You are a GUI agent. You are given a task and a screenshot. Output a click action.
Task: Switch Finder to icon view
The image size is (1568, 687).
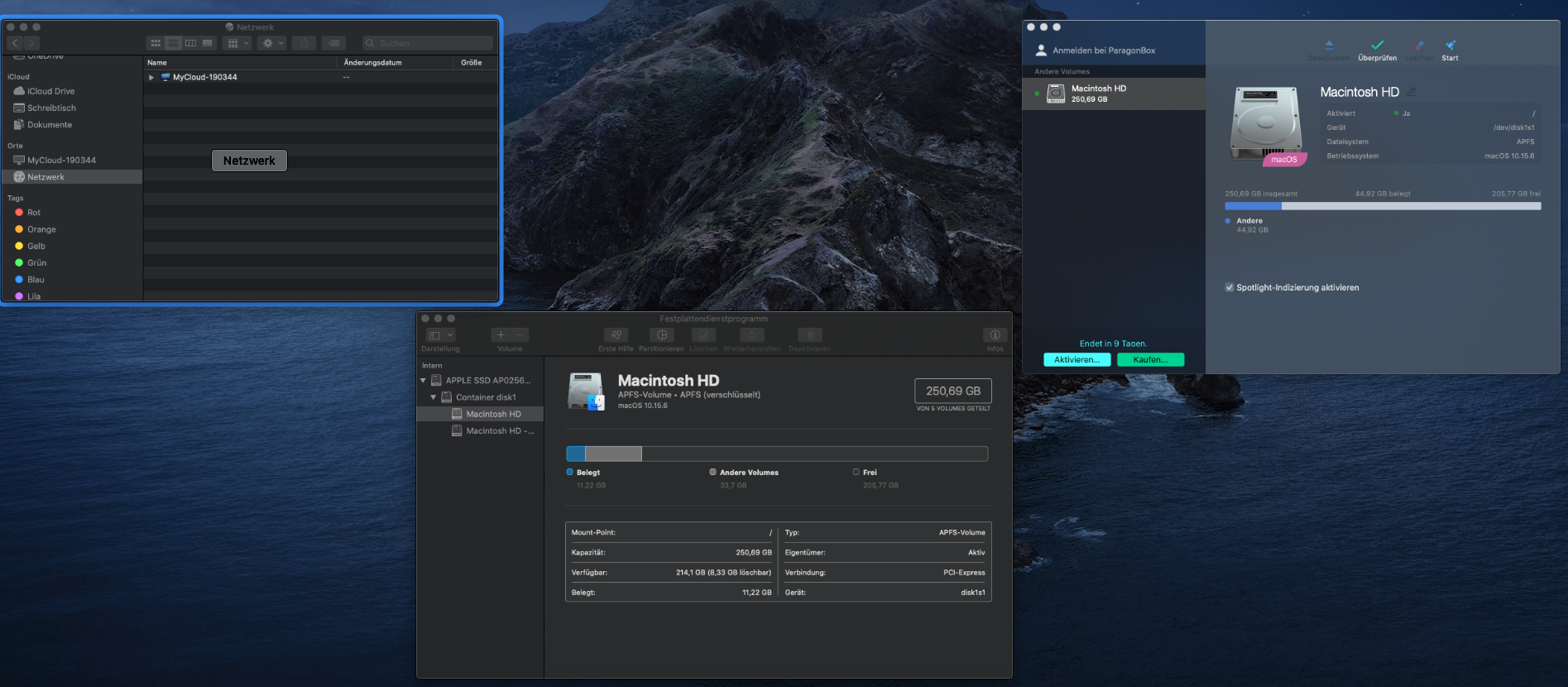coord(156,43)
